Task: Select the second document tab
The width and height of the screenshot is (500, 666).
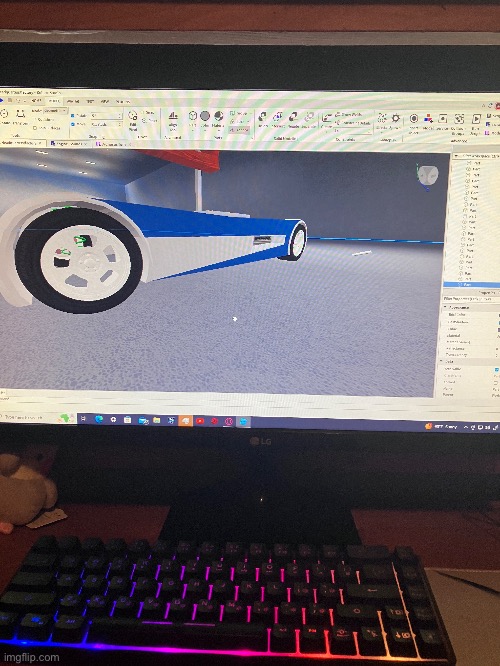Action: pos(68,144)
